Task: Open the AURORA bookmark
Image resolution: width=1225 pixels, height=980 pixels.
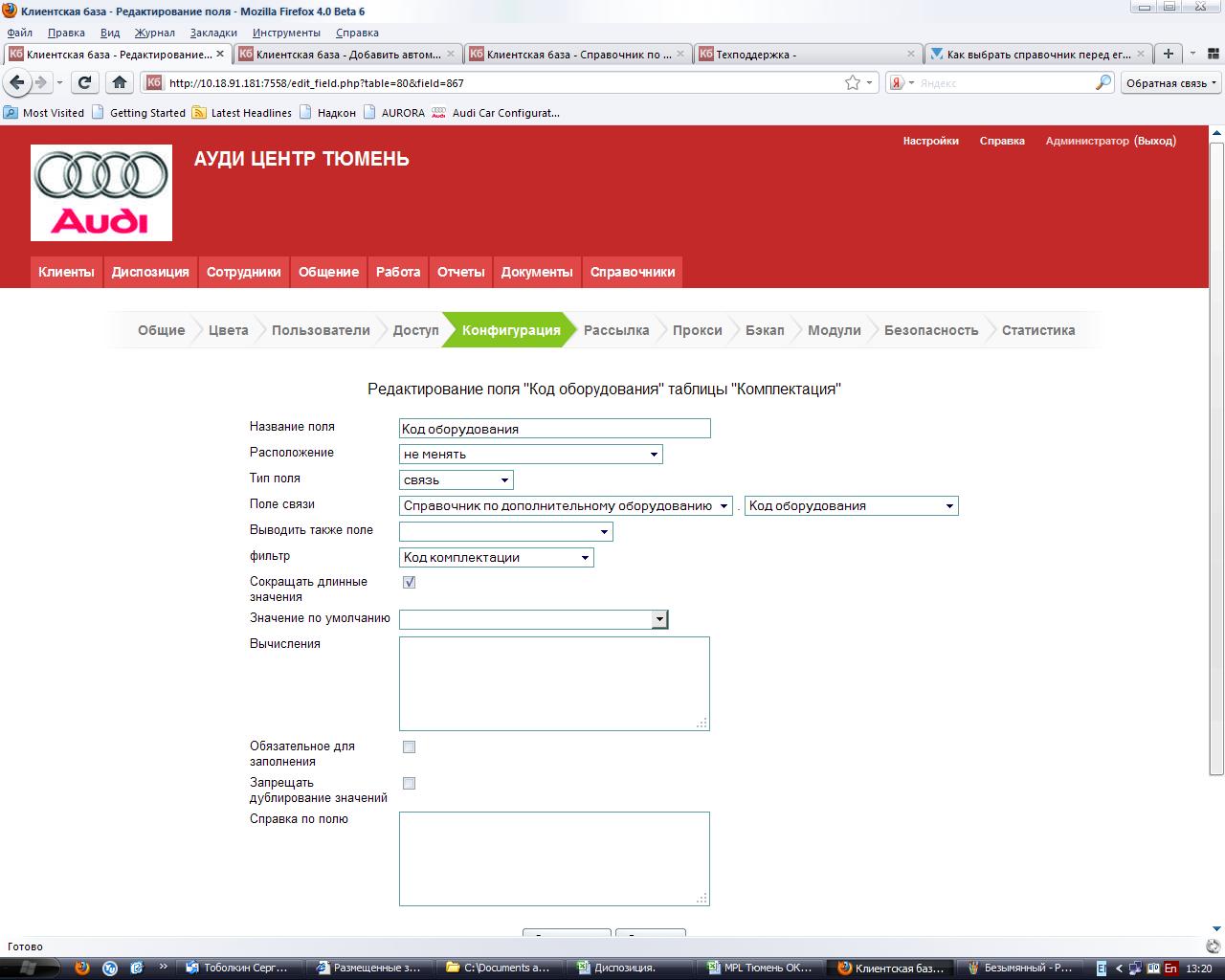Action: [394, 113]
